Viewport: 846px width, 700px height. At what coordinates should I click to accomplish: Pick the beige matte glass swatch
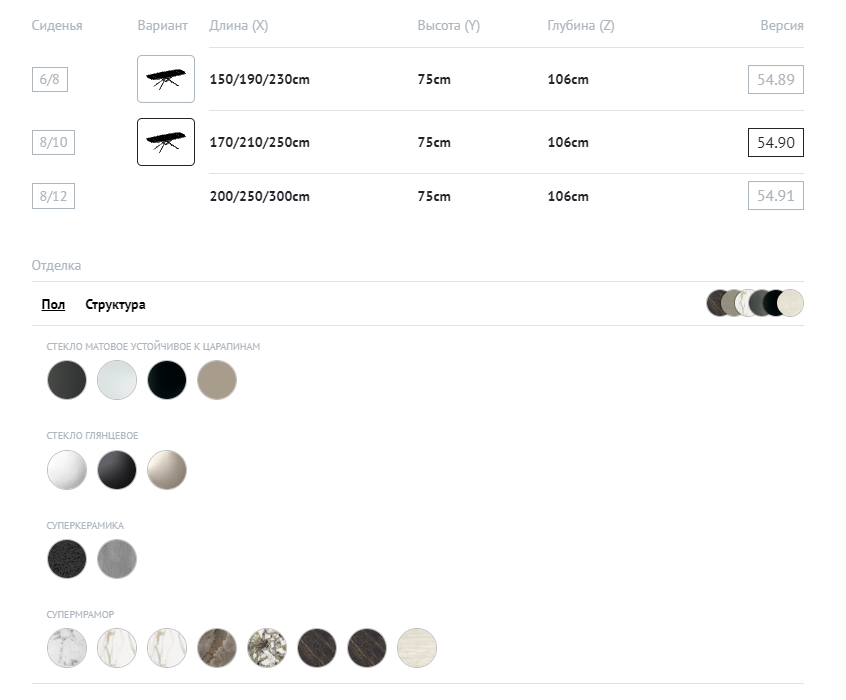217,380
